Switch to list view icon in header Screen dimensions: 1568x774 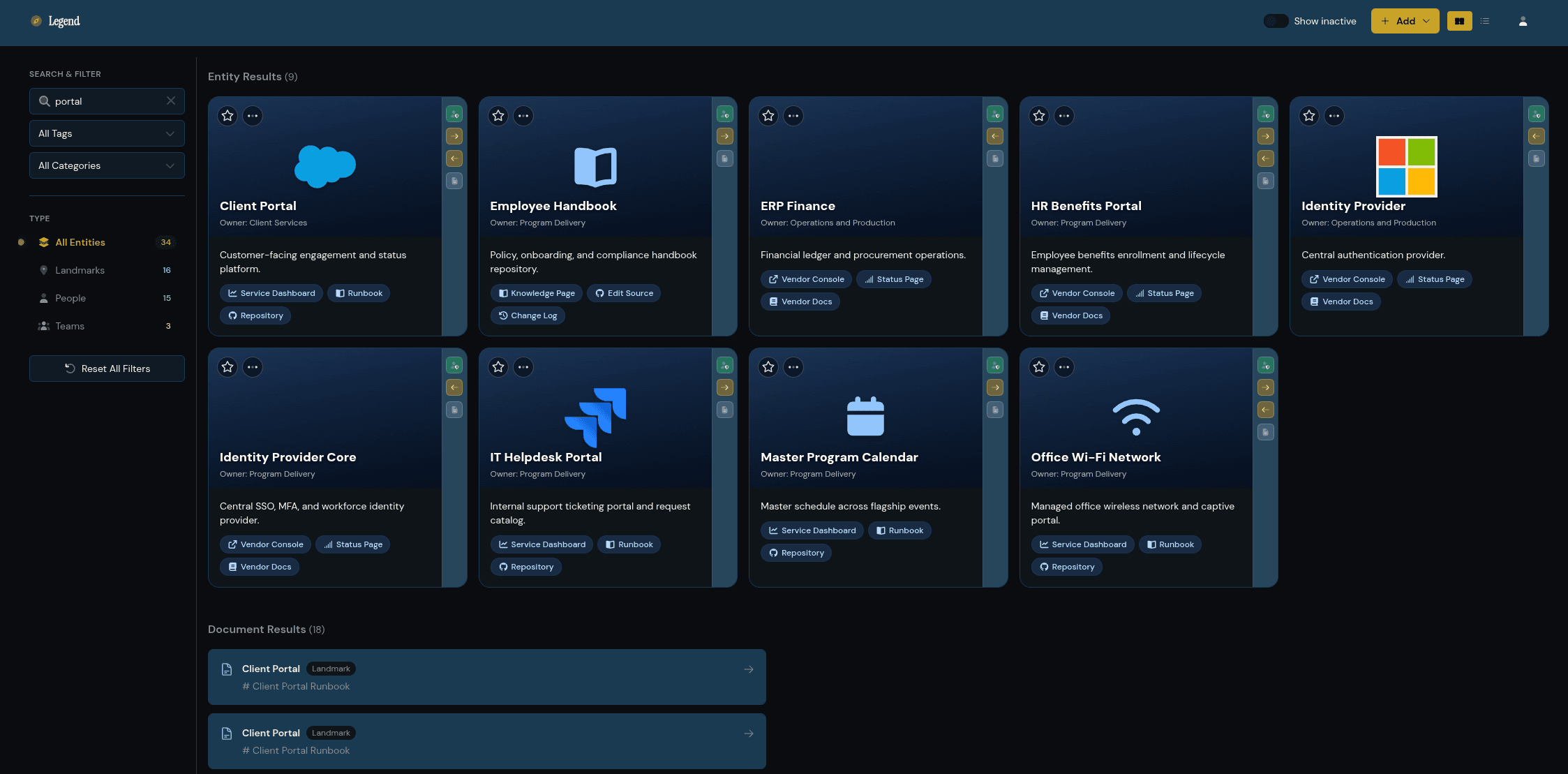[1485, 22]
